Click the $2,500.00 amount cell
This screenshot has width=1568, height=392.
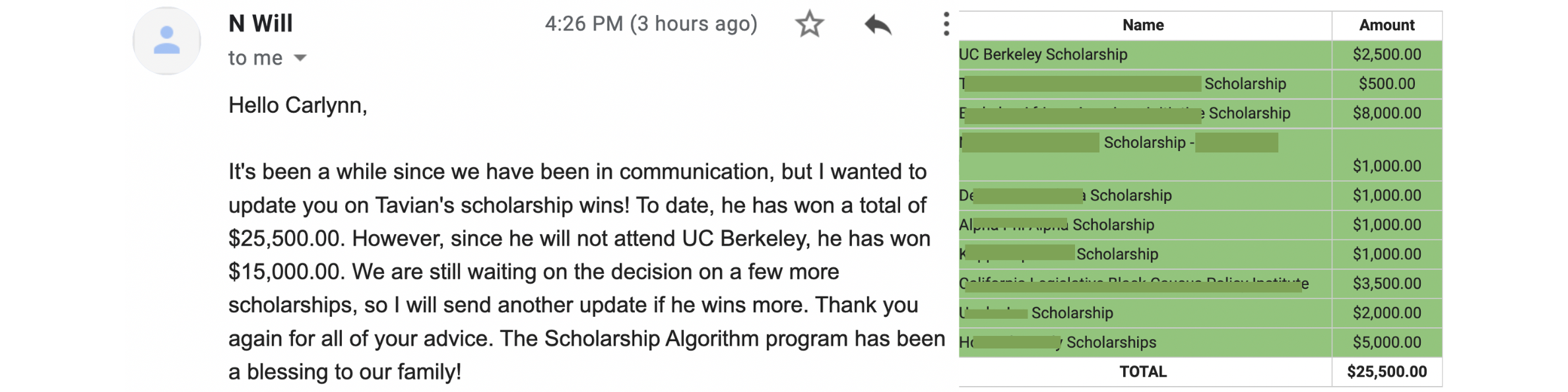[1387, 55]
